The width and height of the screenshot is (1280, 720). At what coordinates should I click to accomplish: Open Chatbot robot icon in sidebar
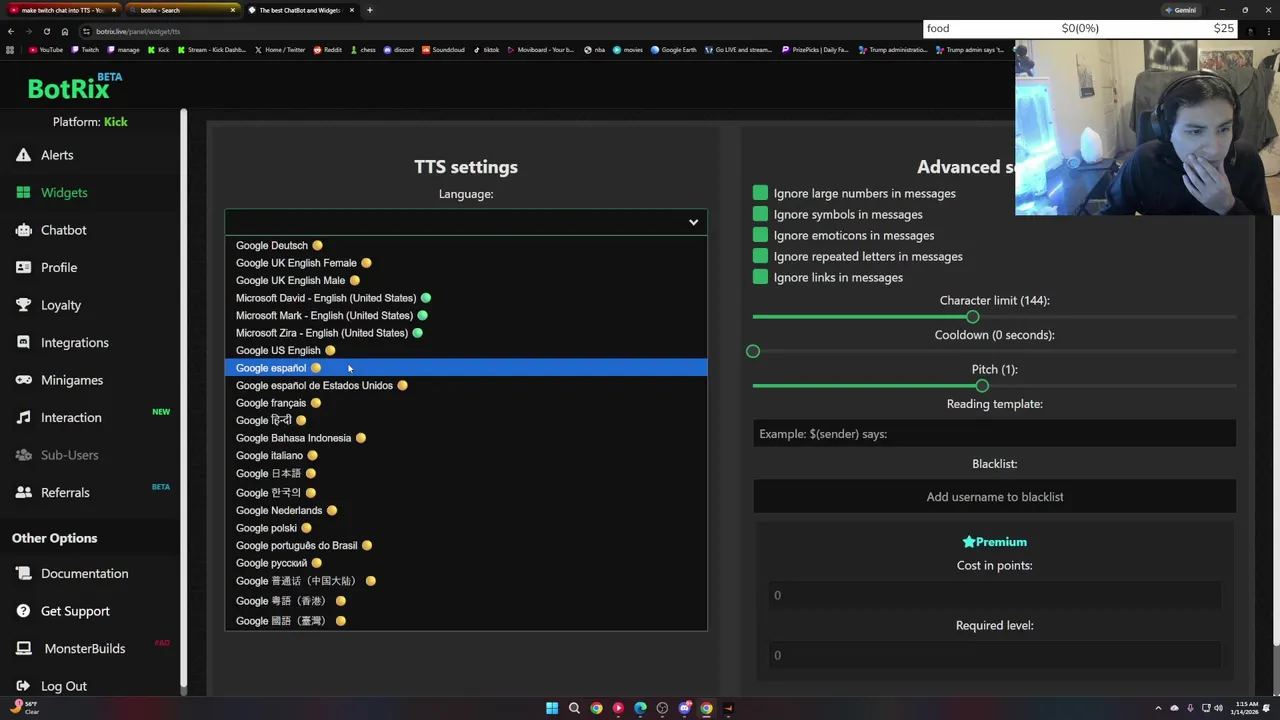pos(23,230)
